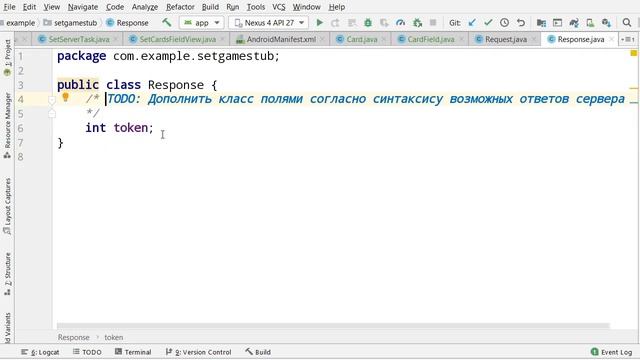Open the AVD Manager icon
Viewport: 640px width, 360px height.
click(590, 23)
